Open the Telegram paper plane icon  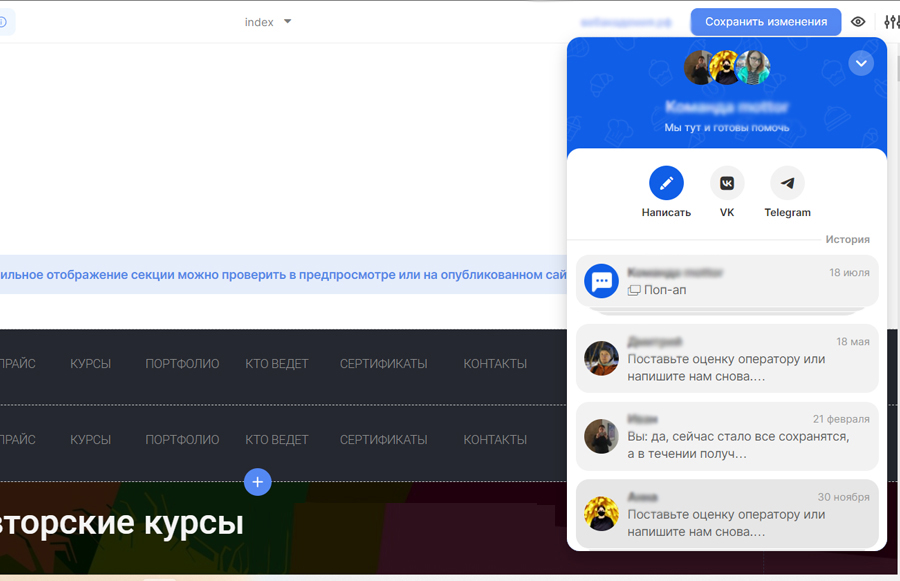coord(787,184)
